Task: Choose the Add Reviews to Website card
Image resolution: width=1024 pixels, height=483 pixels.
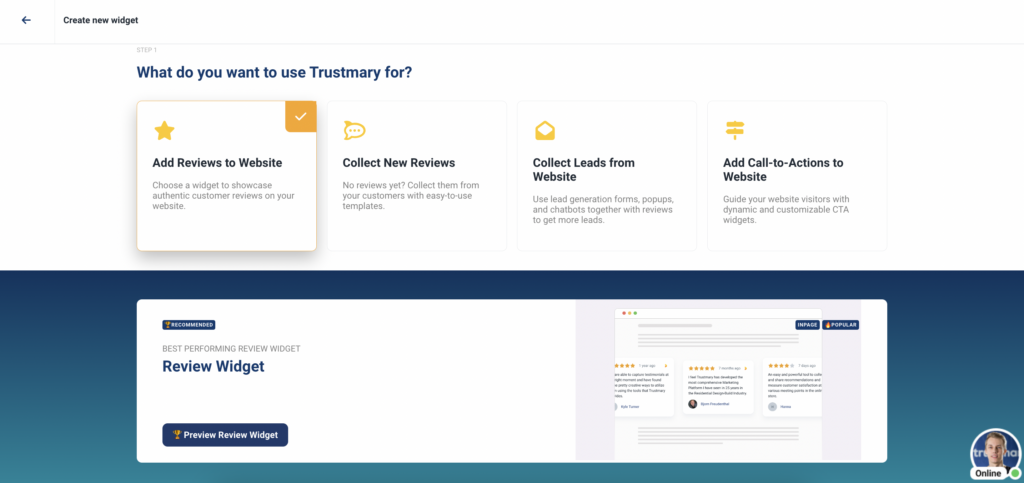Action: coord(227,176)
